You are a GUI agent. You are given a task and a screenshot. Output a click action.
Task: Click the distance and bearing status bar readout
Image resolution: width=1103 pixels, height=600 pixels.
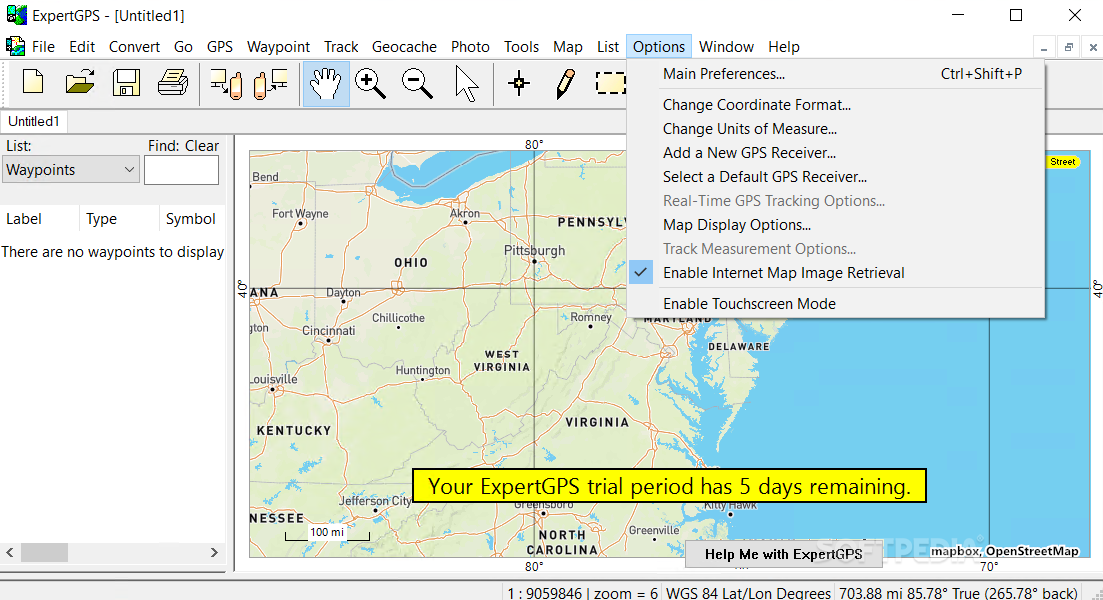tap(958, 593)
